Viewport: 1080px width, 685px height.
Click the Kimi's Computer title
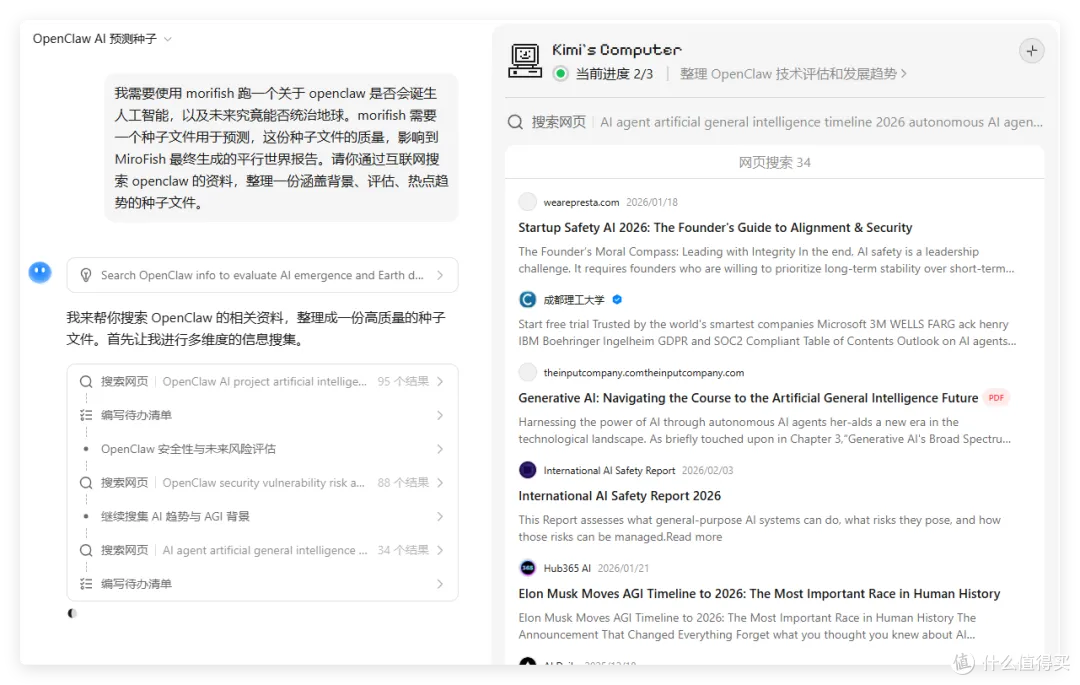(616, 50)
